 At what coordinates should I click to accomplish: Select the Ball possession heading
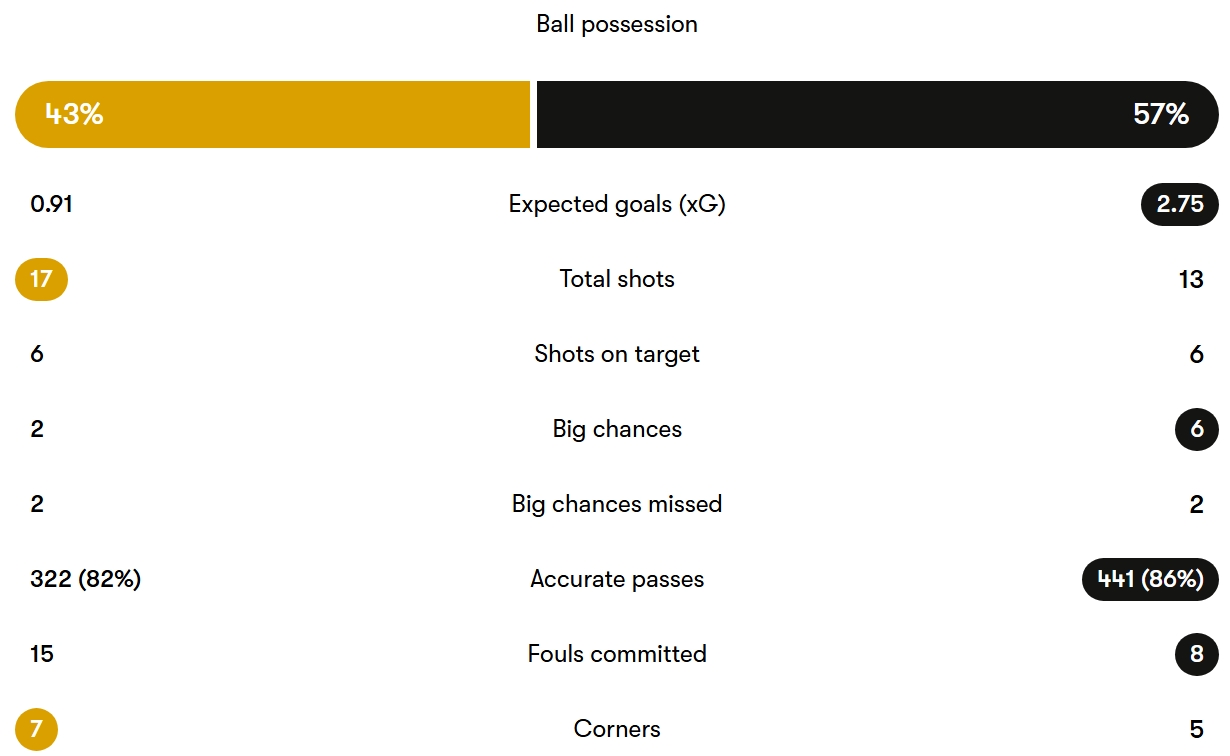coord(616,24)
